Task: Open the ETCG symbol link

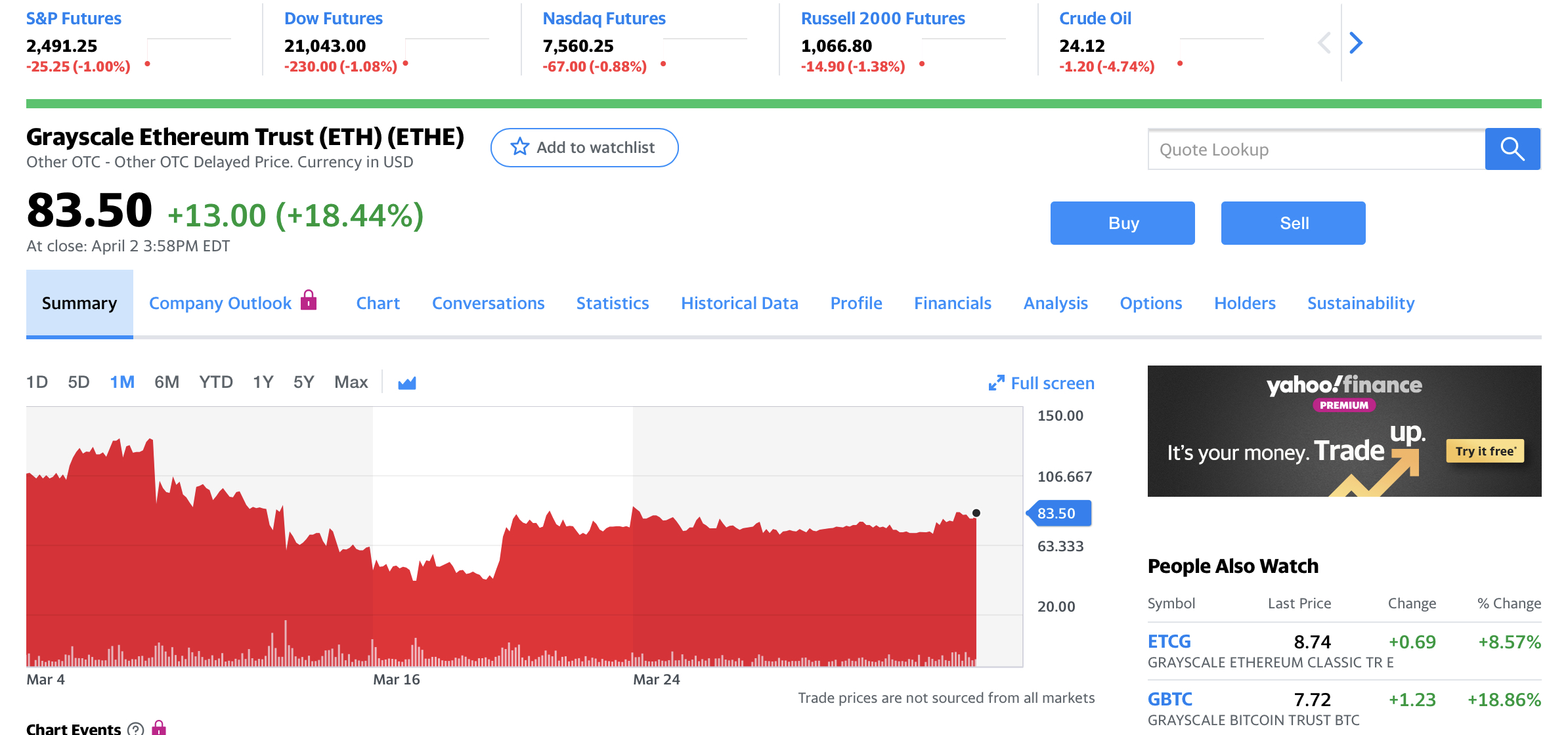Action: pos(1169,641)
